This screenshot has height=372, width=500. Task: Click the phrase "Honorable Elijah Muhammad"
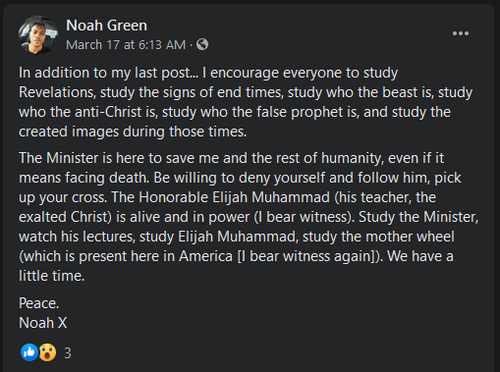pos(234,197)
